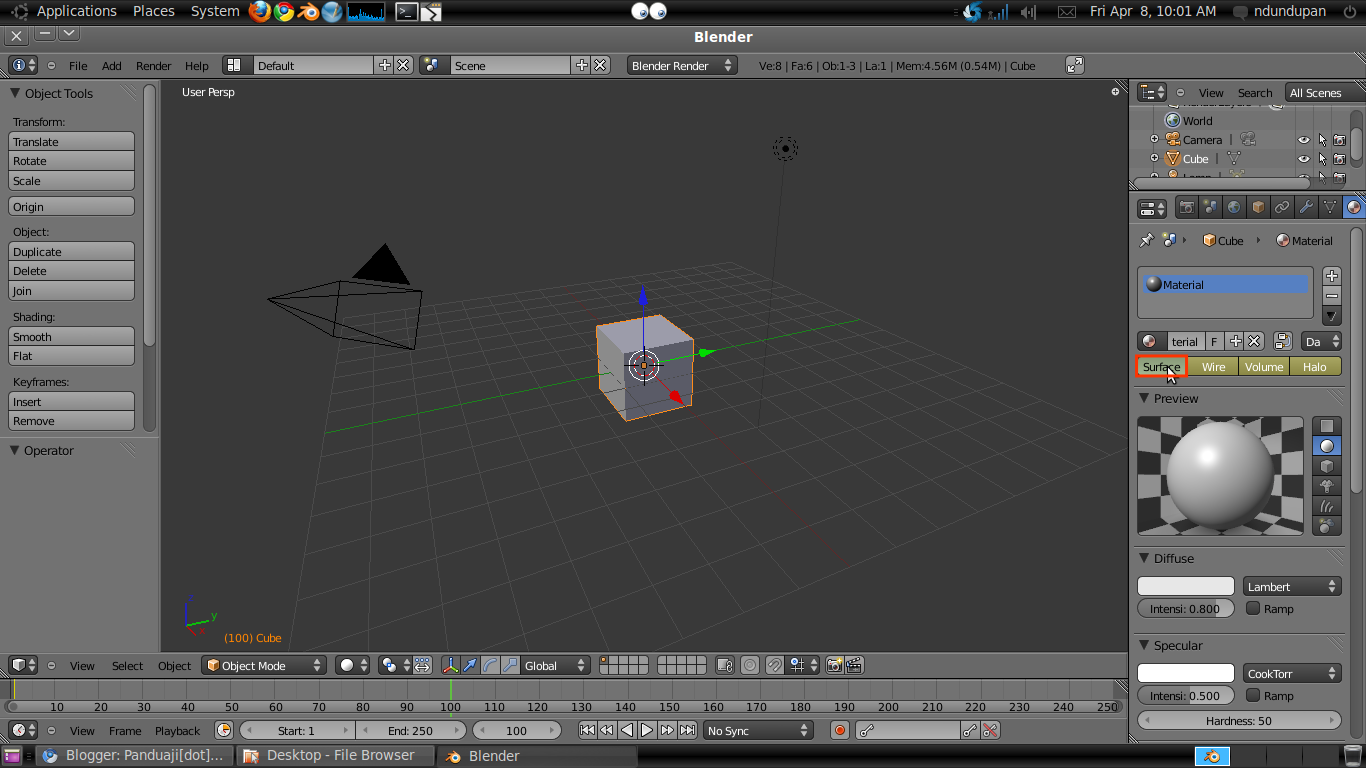
Task: Open the Modifiers wrench icon
Action: 1306,208
